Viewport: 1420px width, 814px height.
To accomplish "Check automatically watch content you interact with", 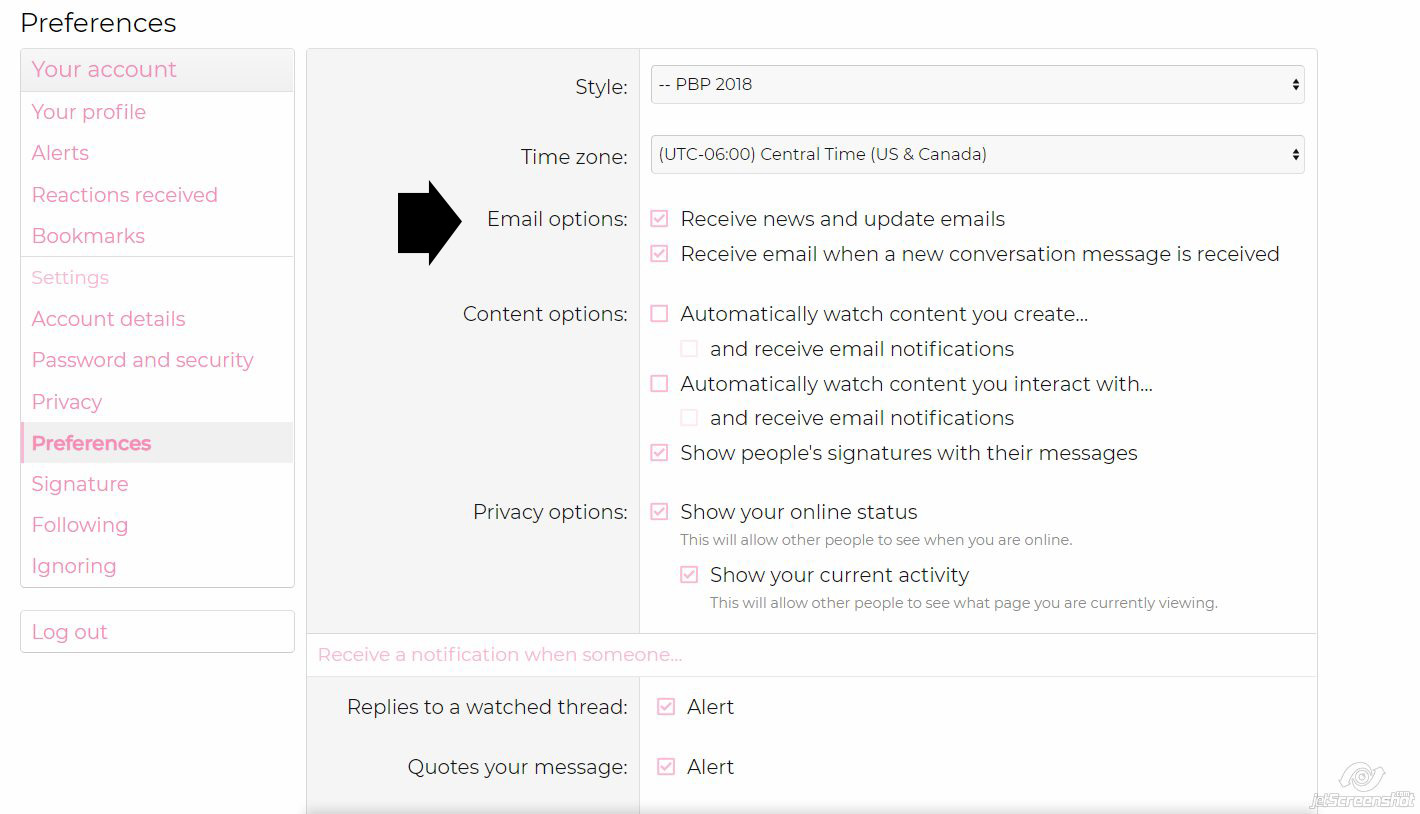I will click(659, 384).
